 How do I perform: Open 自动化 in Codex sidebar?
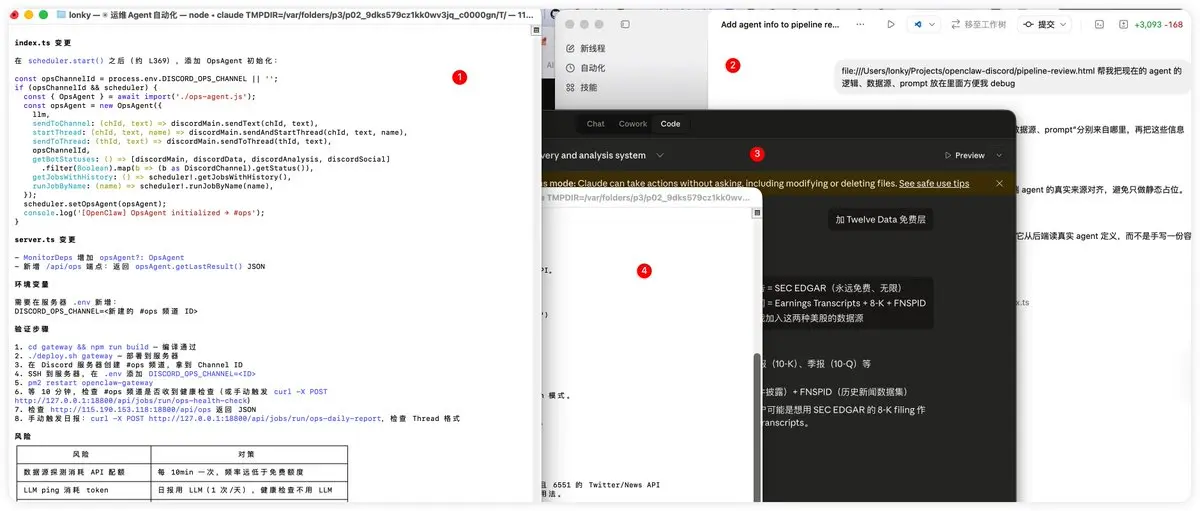pos(593,68)
